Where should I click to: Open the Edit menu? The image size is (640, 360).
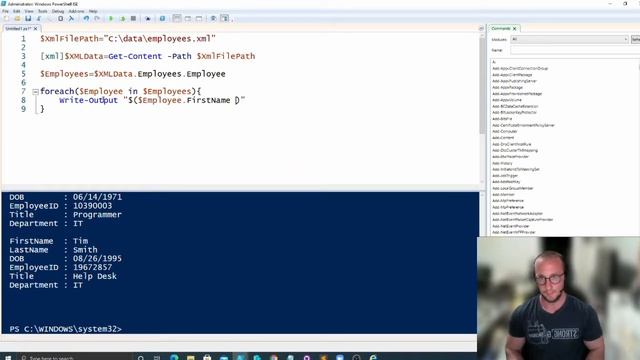tap(16, 11)
